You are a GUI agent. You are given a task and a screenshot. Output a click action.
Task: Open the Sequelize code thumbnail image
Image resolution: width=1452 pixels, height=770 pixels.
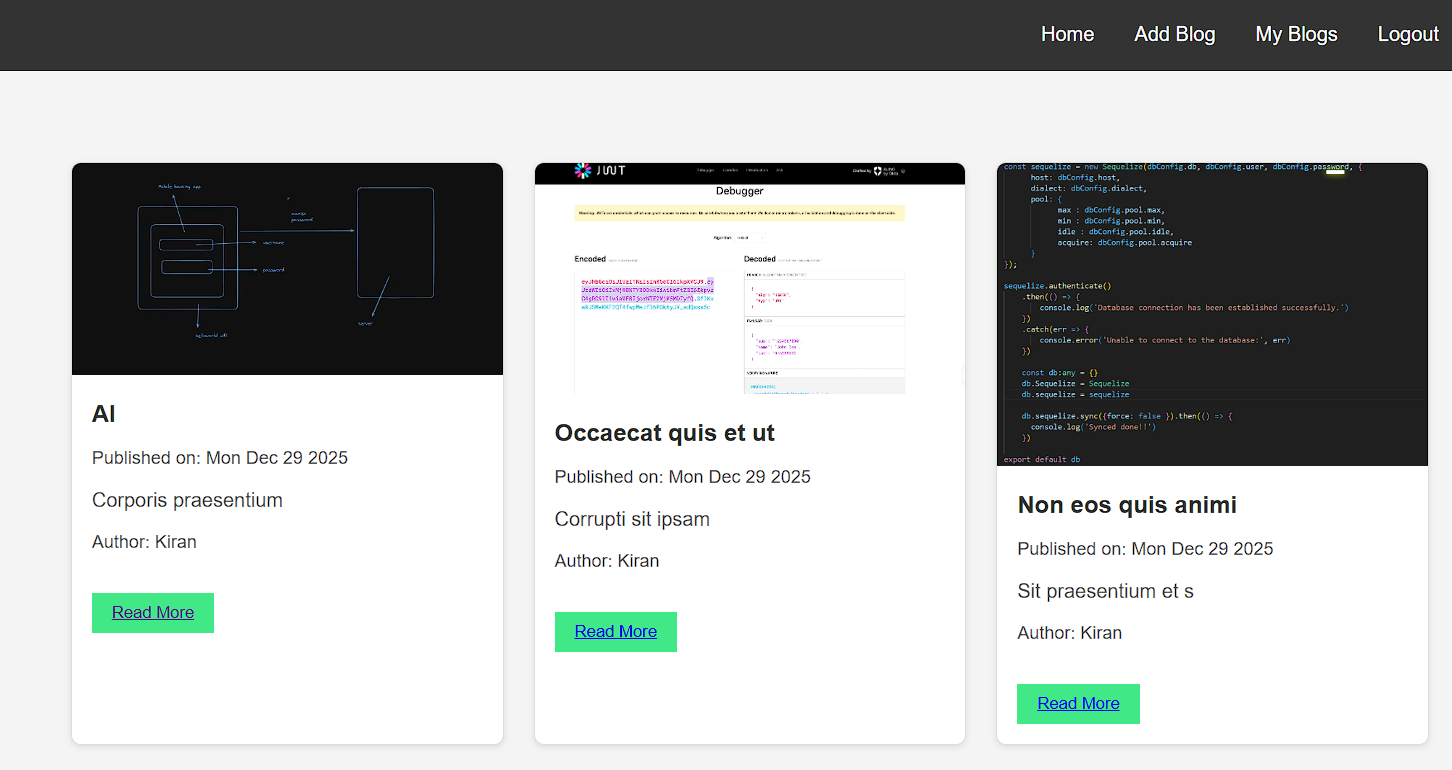(1212, 314)
